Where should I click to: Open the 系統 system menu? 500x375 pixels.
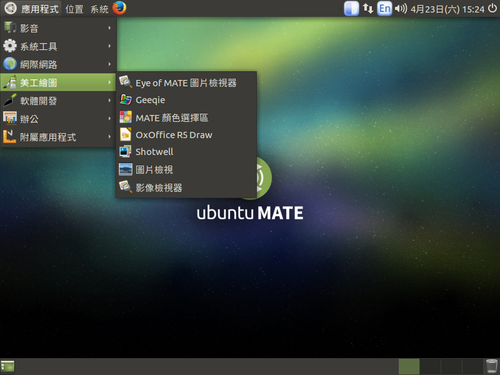tap(99, 9)
